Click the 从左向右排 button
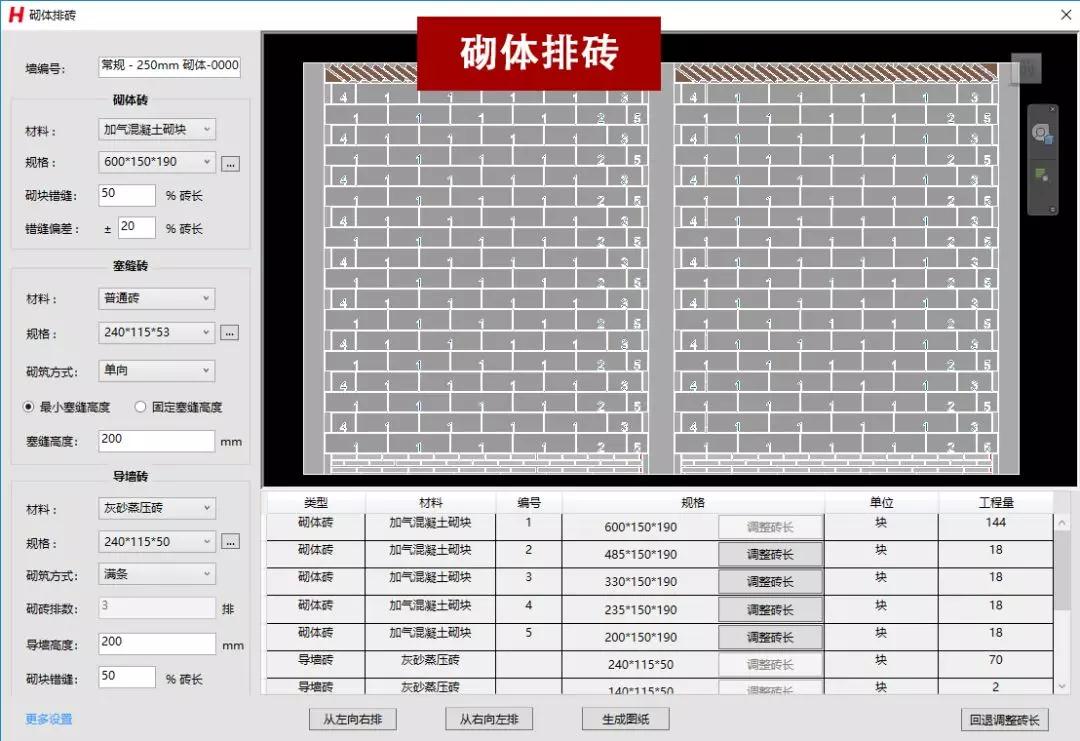The width and height of the screenshot is (1080, 741). coord(353,720)
